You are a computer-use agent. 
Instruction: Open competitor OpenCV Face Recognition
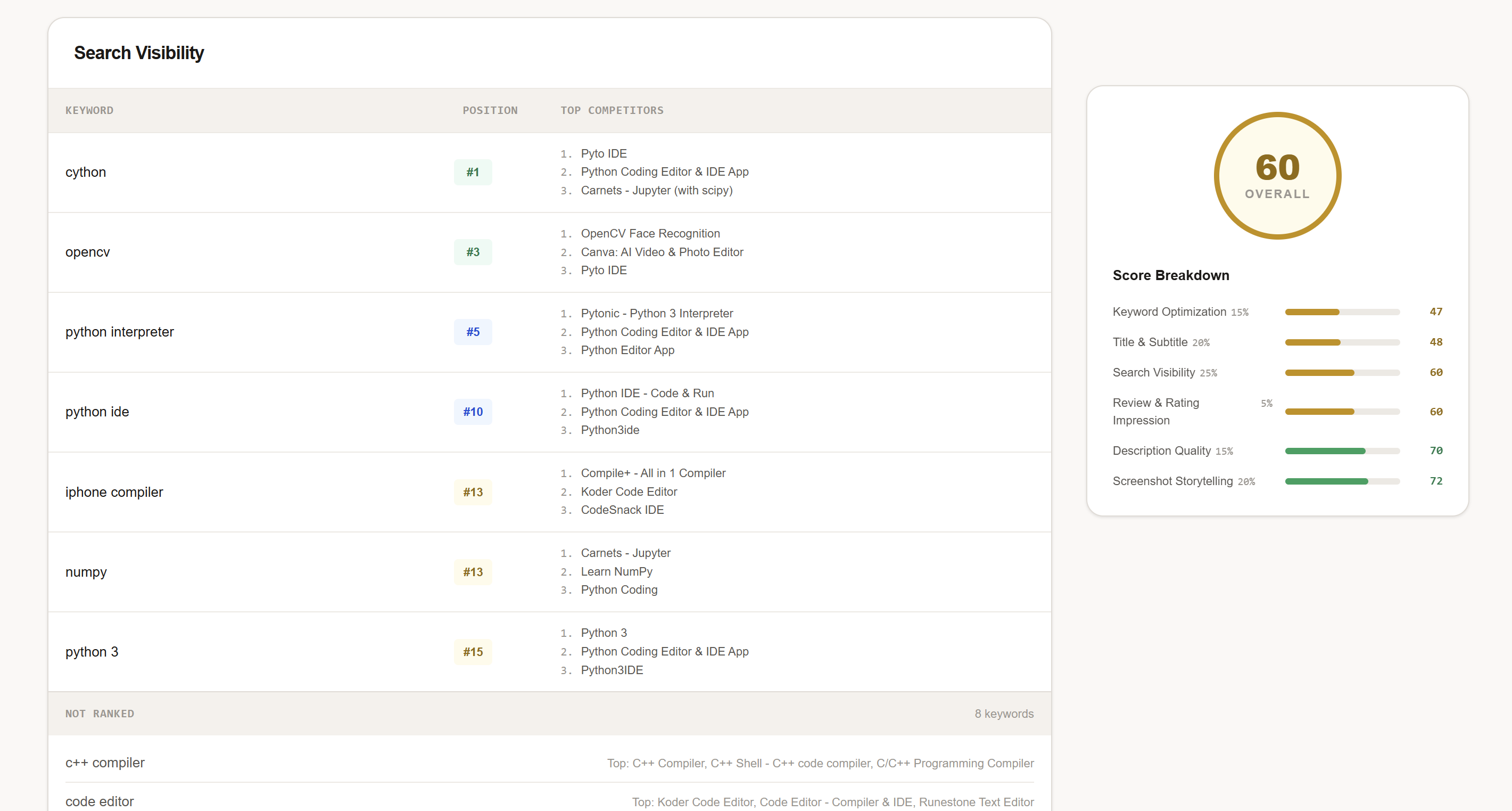(x=650, y=233)
